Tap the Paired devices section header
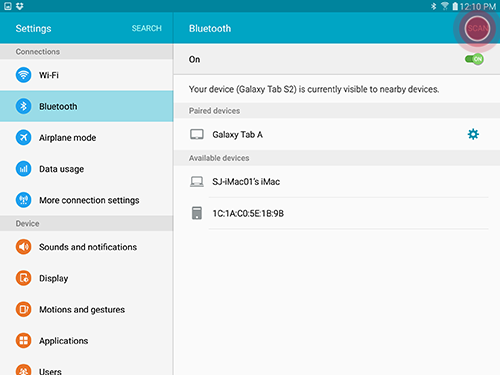 pos(337,111)
